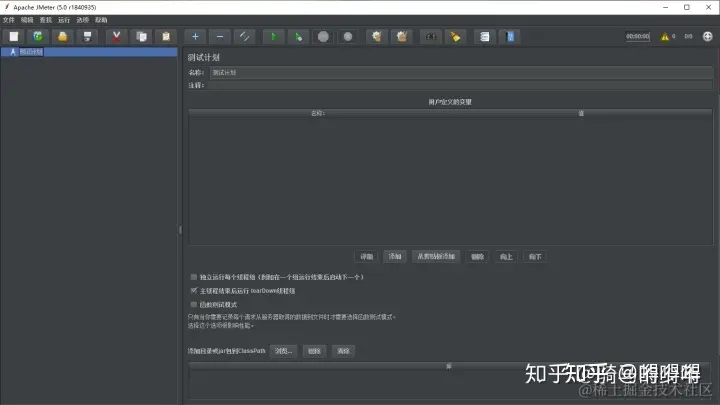Click the 00:00:00 elapsed time field

[x=638, y=36]
